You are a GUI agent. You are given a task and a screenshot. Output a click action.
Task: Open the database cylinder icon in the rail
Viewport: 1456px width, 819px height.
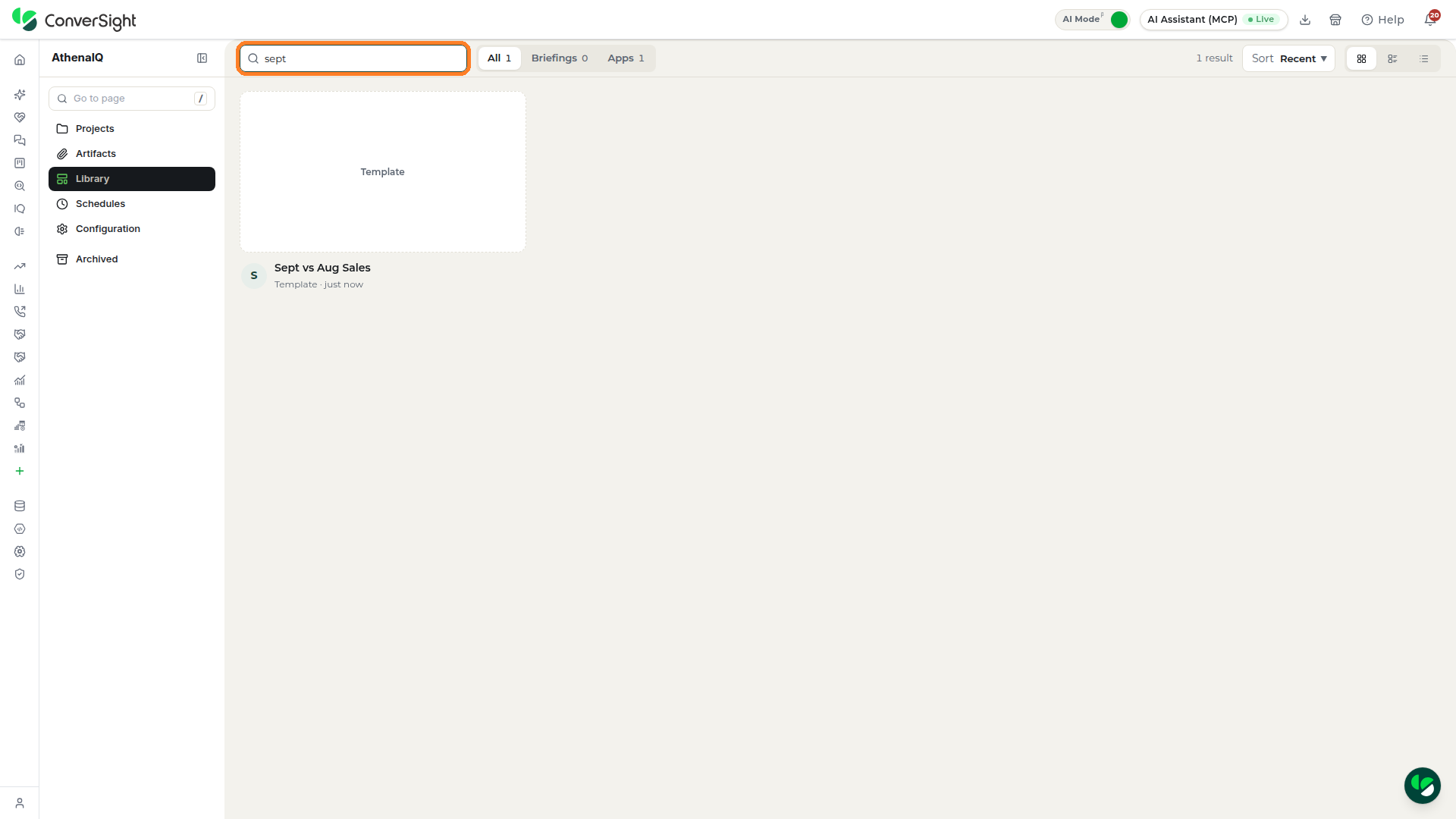click(x=20, y=506)
